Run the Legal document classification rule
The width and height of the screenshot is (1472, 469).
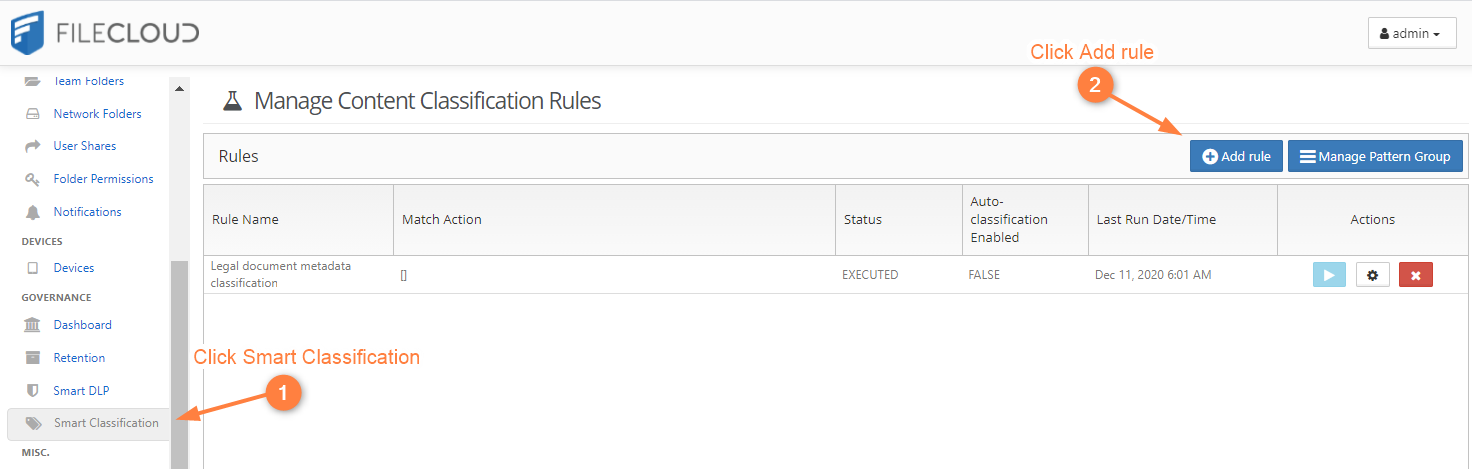click(x=1329, y=275)
